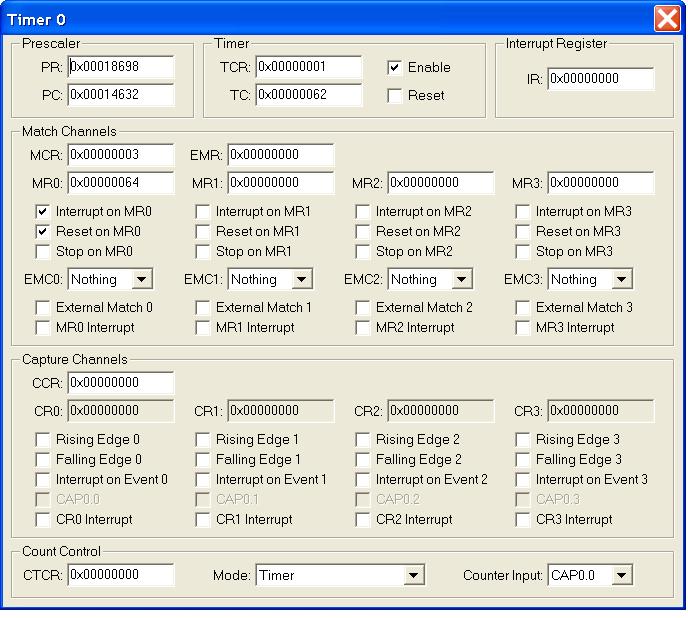Image resolution: width=688 pixels, height=618 pixels.
Task: Click the MR2 match register field
Action: pyautogui.click(x=441, y=183)
